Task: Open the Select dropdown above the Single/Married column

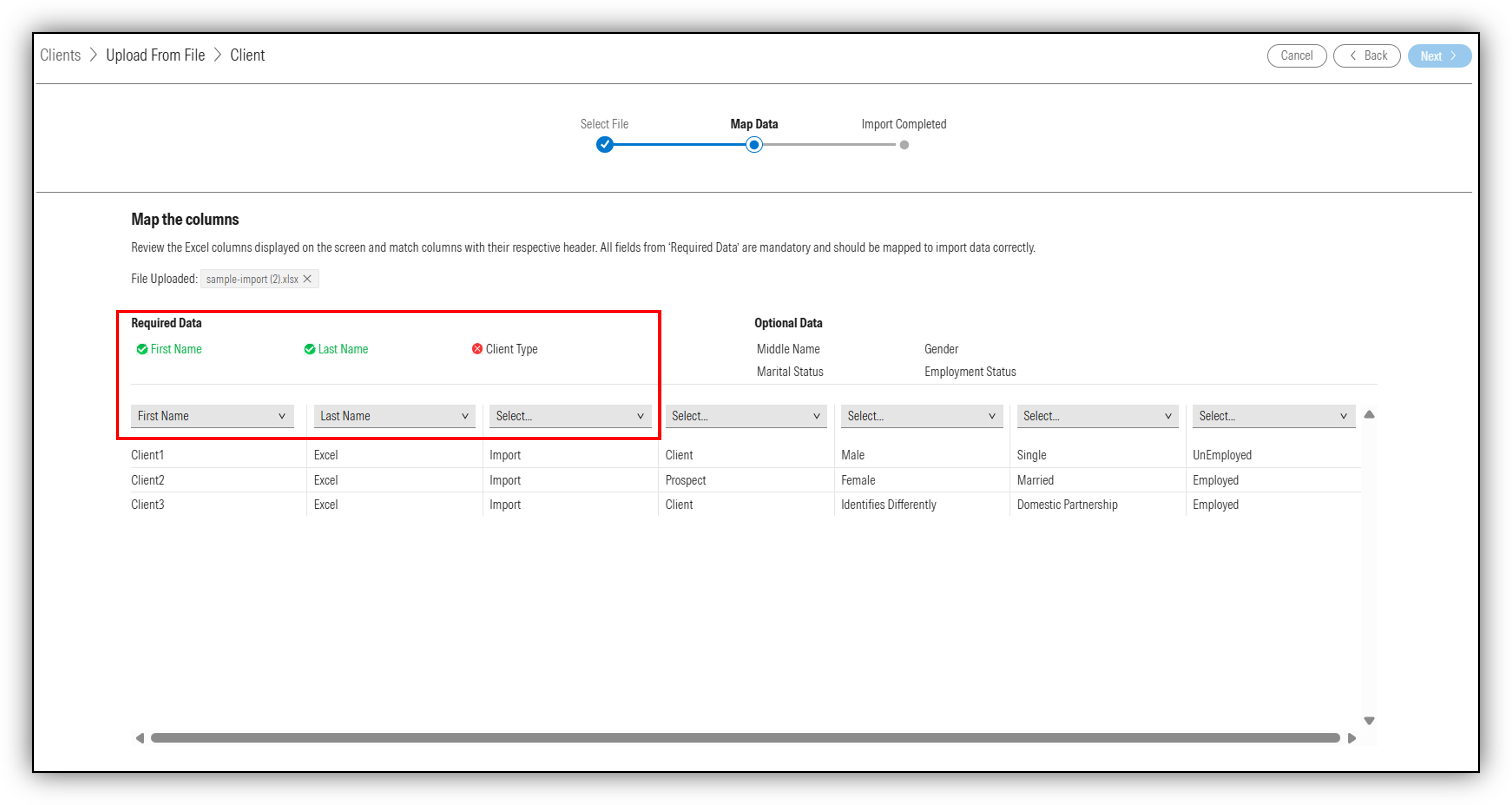Action: [1098, 416]
